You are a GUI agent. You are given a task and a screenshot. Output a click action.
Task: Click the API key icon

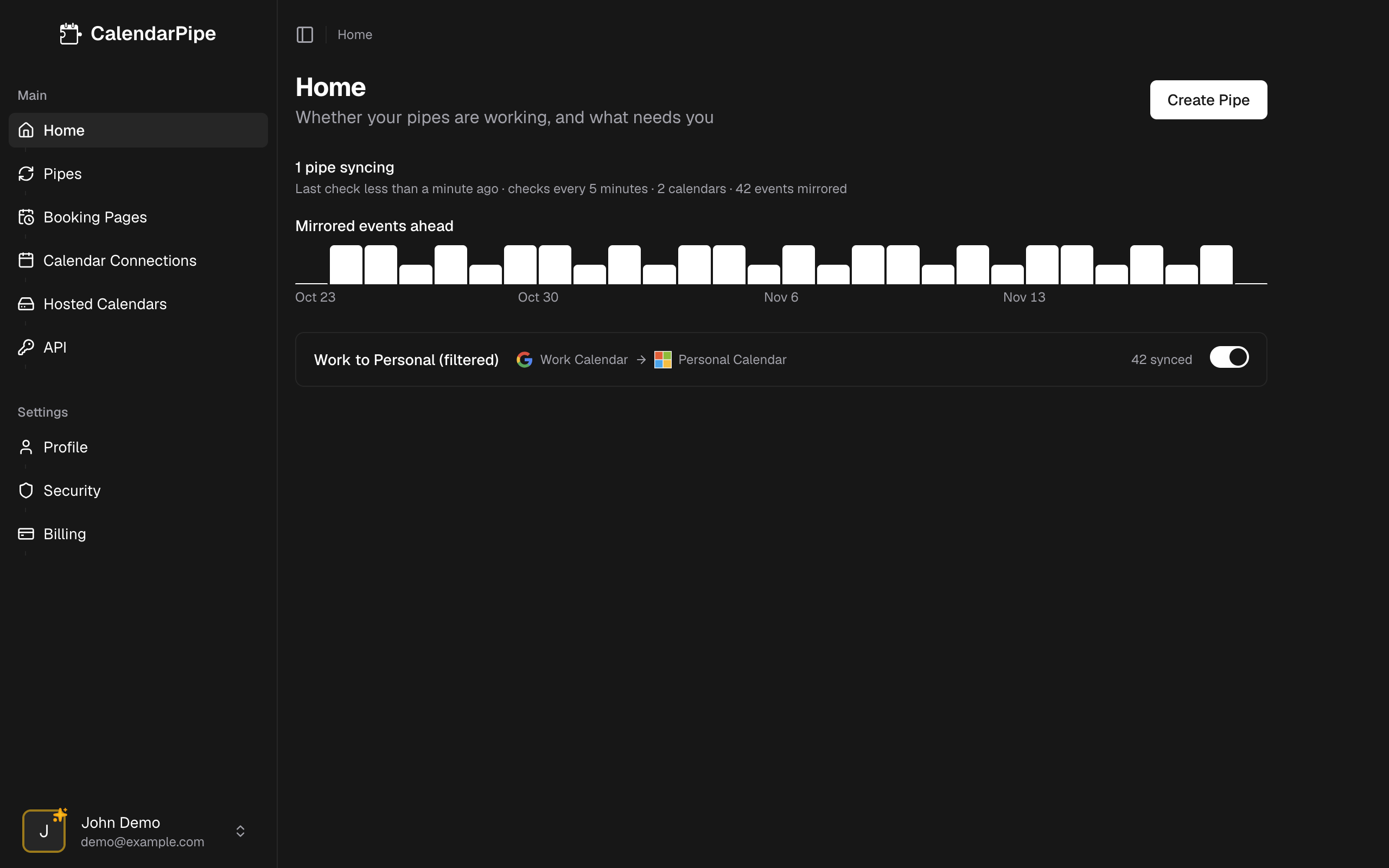(x=26, y=347)
